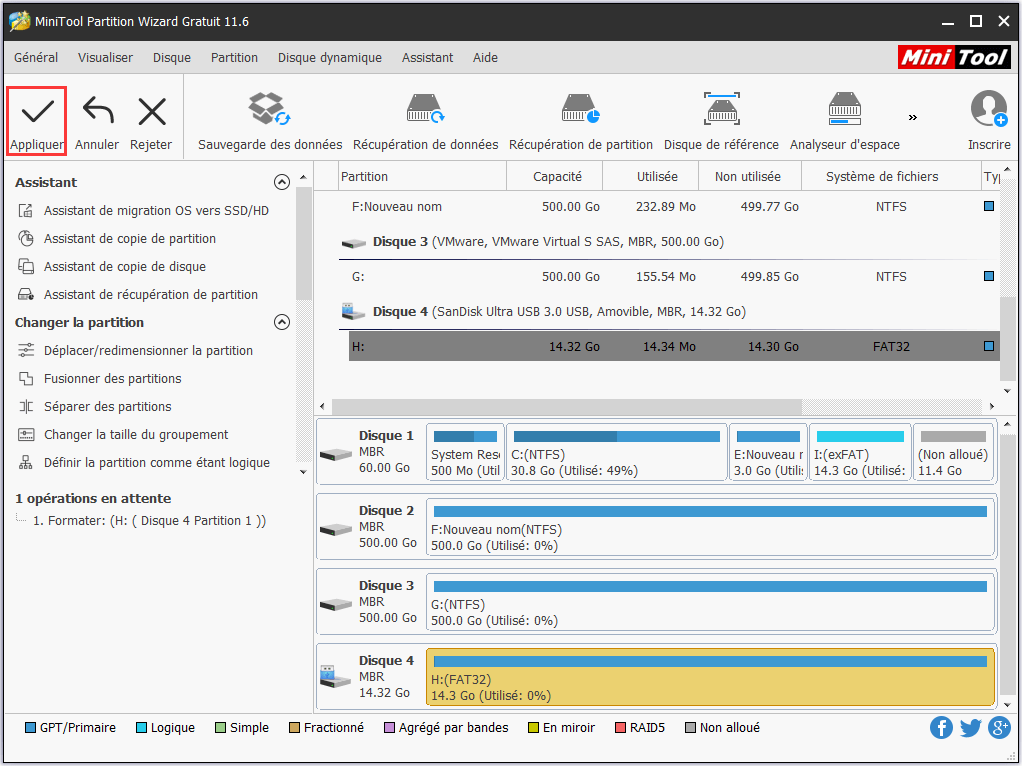
Task: Collapse the Changer la partition section
Action: pyautogui.click(x=282, y=322)
